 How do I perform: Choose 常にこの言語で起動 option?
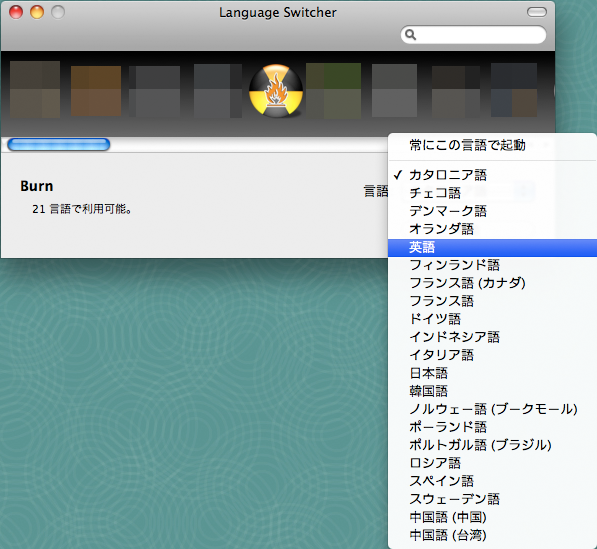492,145
